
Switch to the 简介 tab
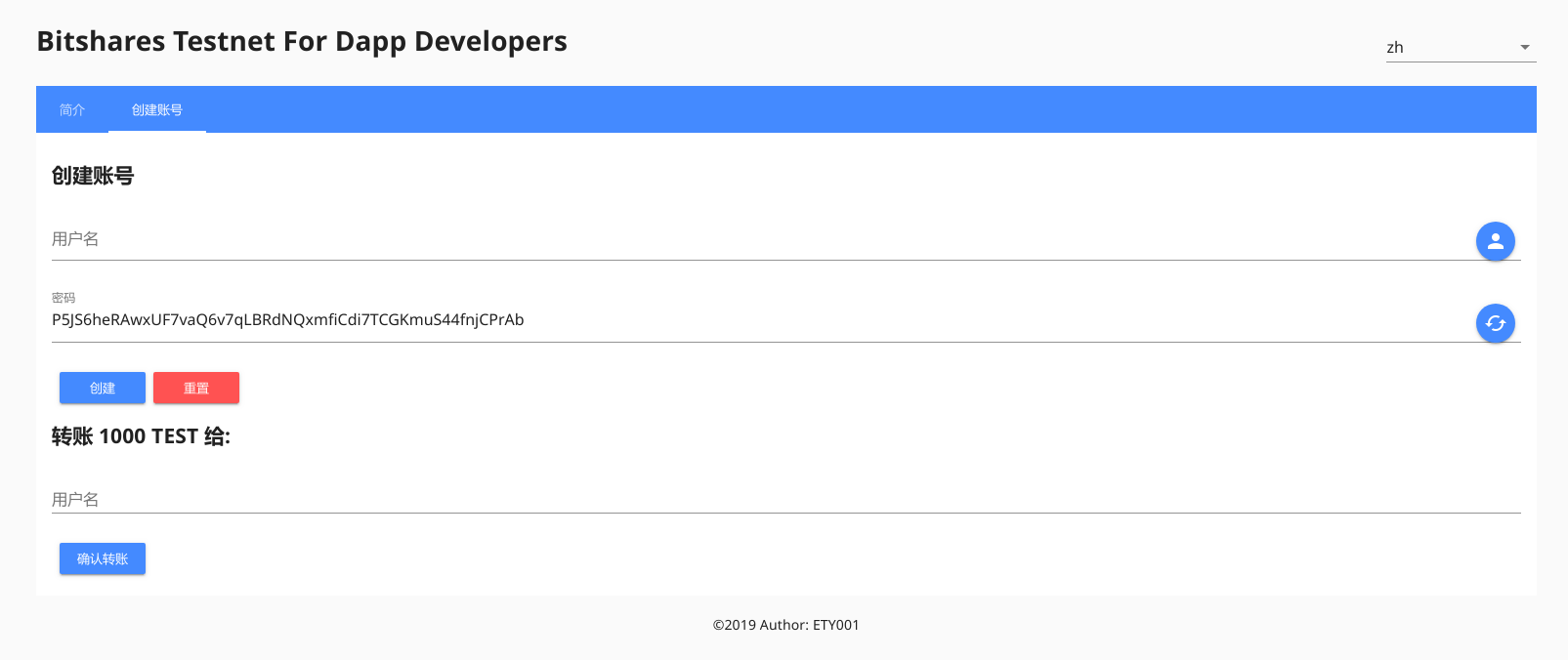(x=72, y=109)
